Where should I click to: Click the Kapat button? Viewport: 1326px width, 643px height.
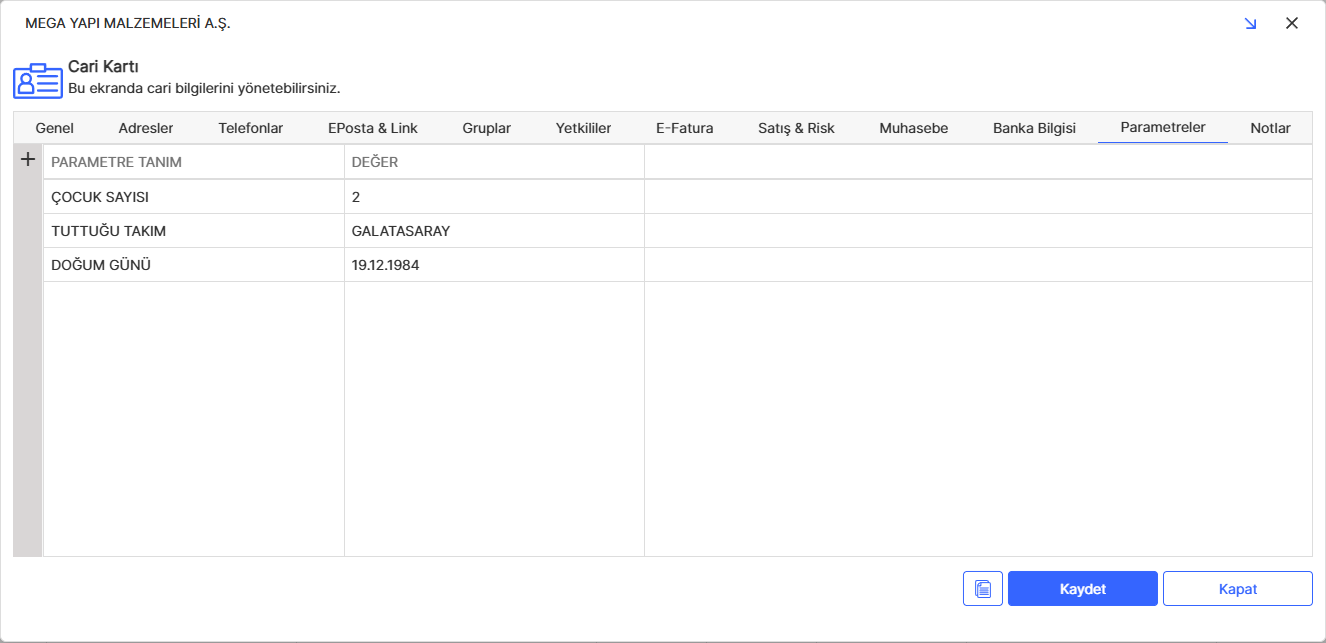tap(1237, 589)
